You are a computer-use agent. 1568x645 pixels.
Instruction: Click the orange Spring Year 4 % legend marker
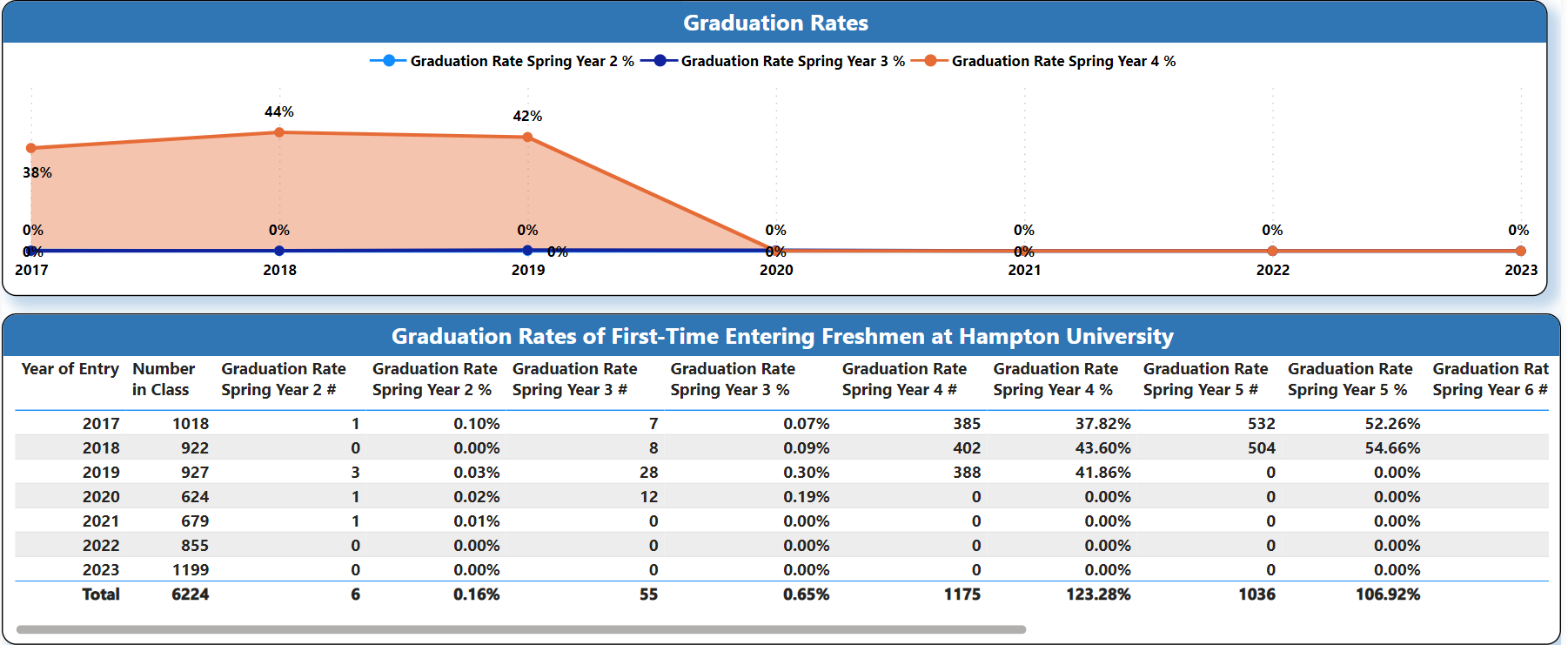coord(930,61)
